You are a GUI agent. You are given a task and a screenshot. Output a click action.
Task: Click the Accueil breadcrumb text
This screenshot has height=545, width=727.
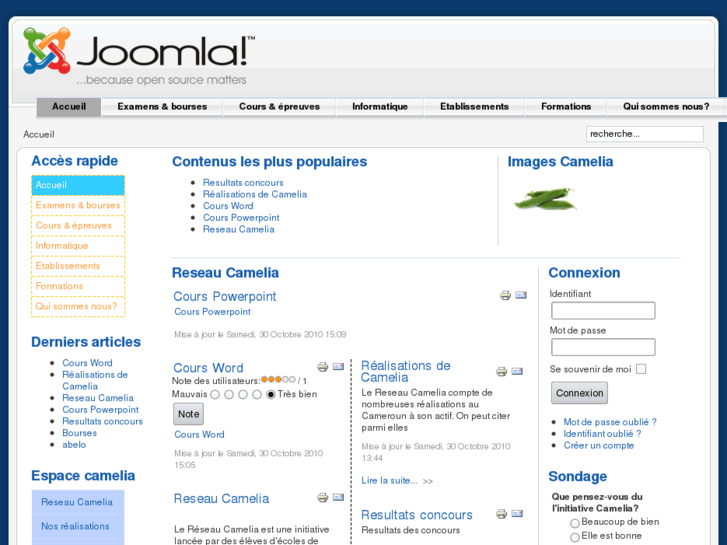39,135
